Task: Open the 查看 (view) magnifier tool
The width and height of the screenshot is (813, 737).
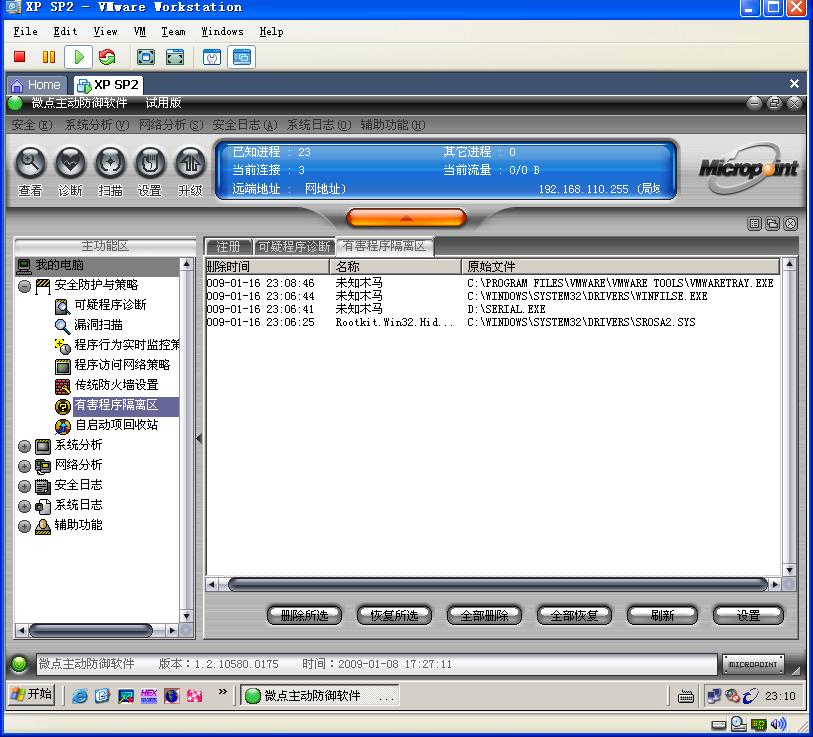Action: click(31, 163)
